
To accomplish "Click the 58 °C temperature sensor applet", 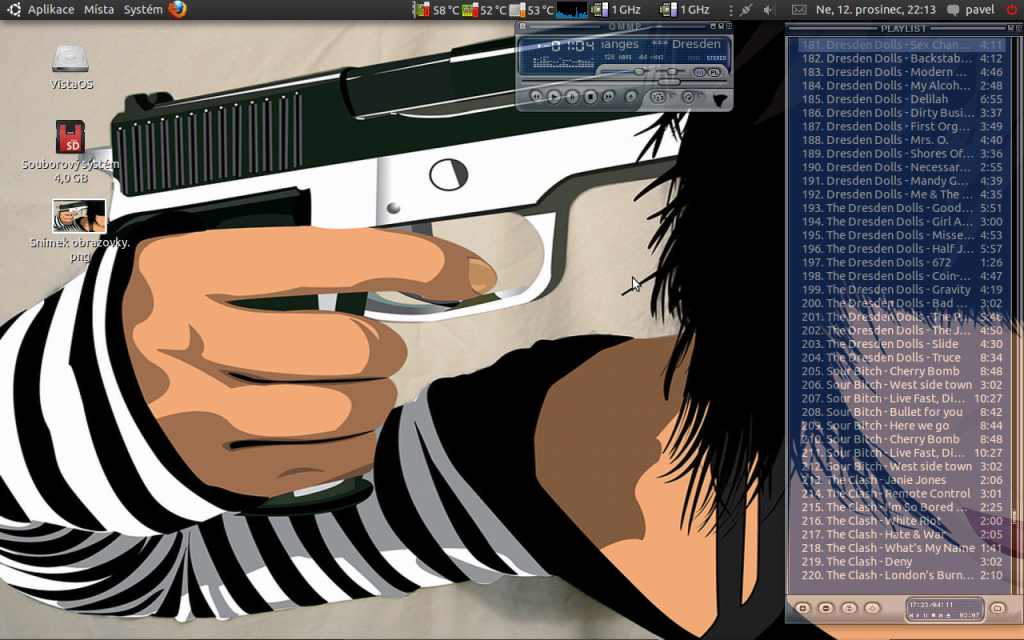I will coord(436,10).
